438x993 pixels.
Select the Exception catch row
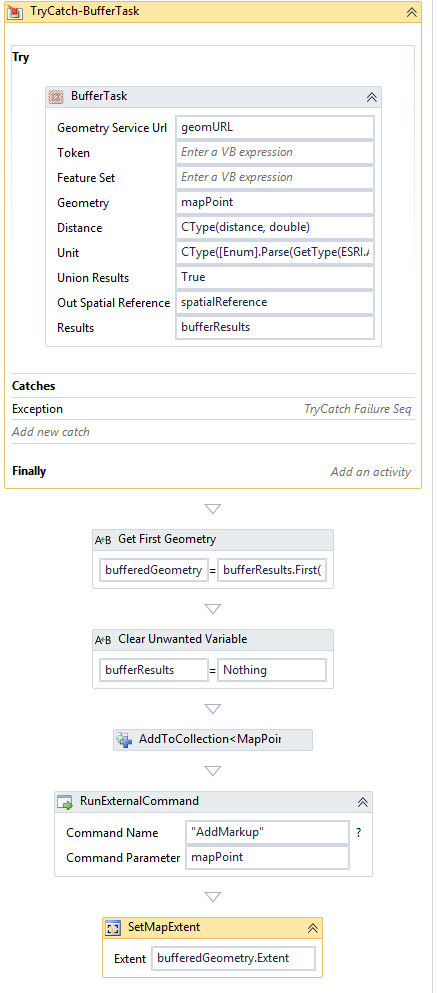[213, 409]
